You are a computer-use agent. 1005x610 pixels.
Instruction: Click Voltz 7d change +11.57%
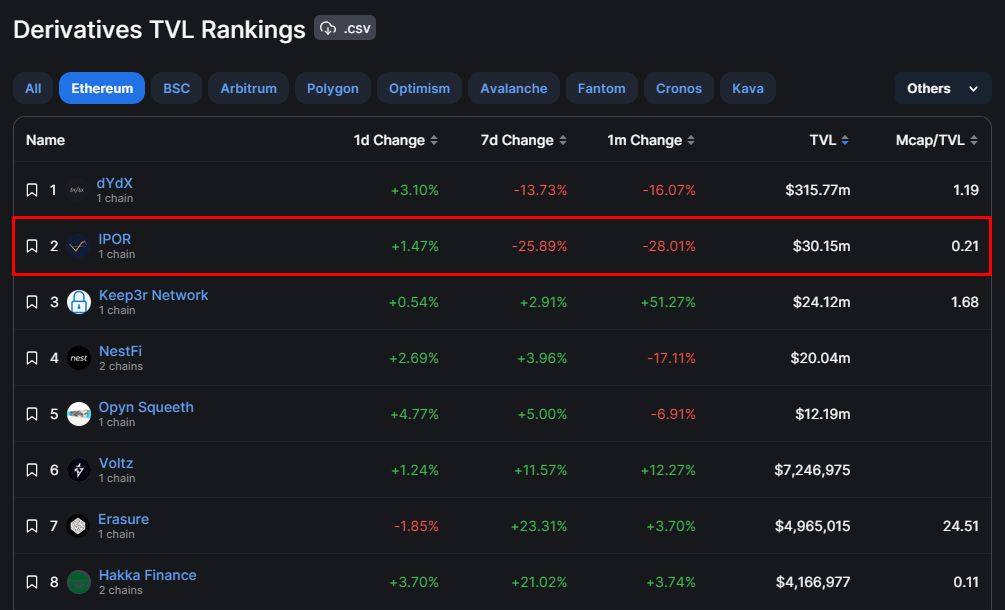click(x=540, y=470)
